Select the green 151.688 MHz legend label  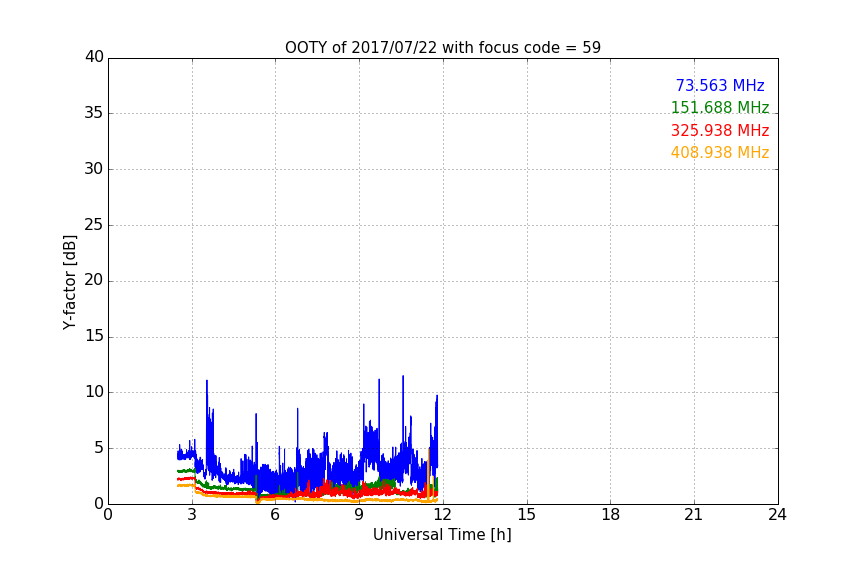coord(720,107)
